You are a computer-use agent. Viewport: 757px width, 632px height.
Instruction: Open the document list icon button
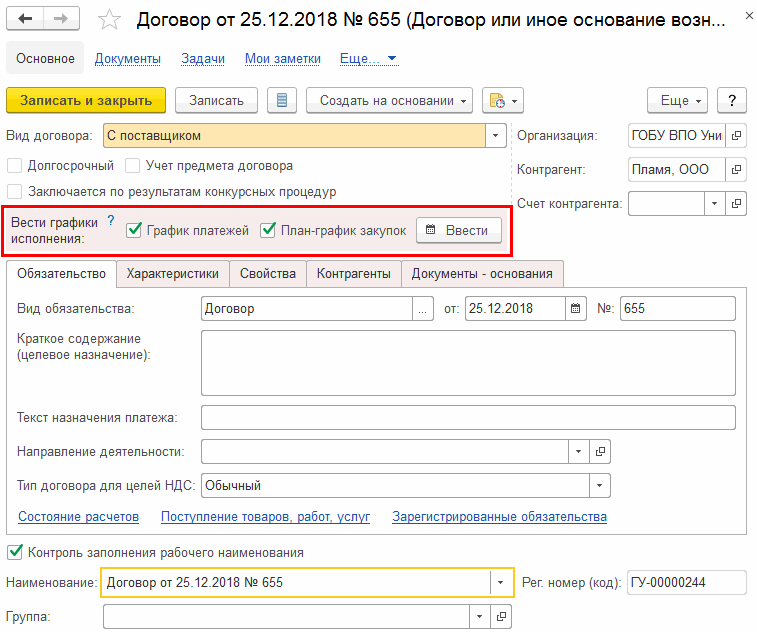coord(282,100)
